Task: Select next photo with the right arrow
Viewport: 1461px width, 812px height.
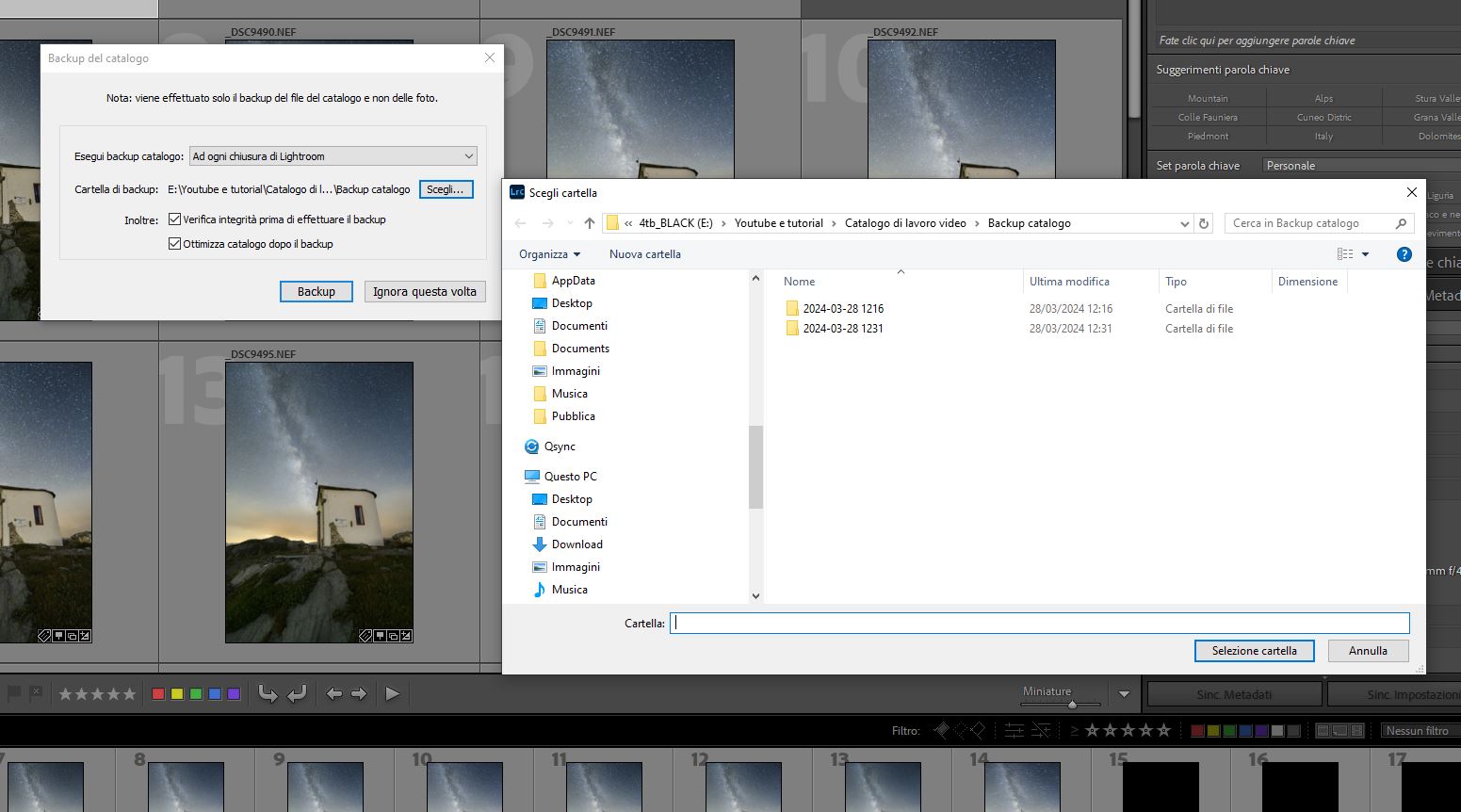Action: (x=359, y=694)
